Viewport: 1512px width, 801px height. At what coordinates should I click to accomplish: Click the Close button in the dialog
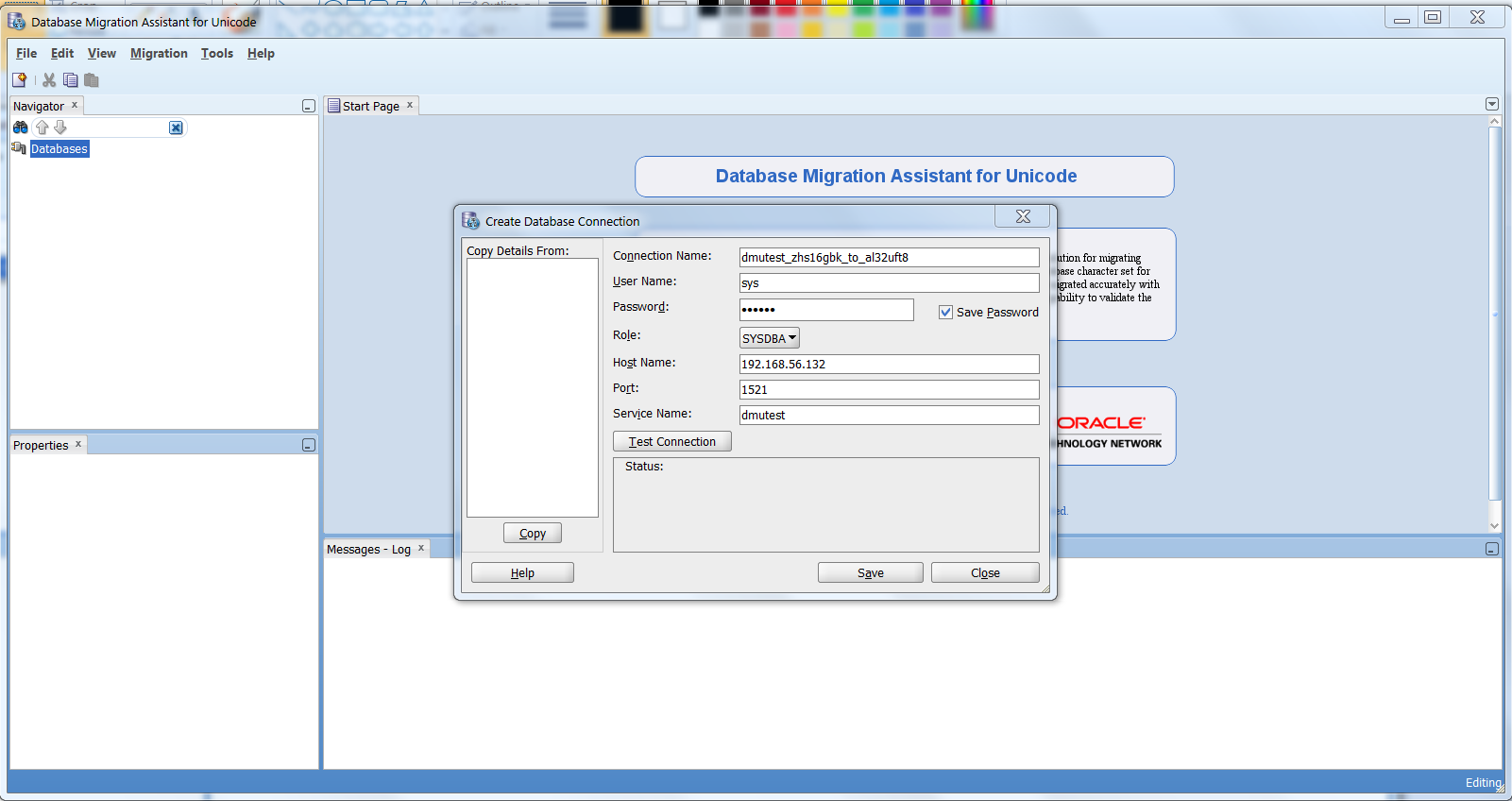pyautogui.click(x=985, y=572)
